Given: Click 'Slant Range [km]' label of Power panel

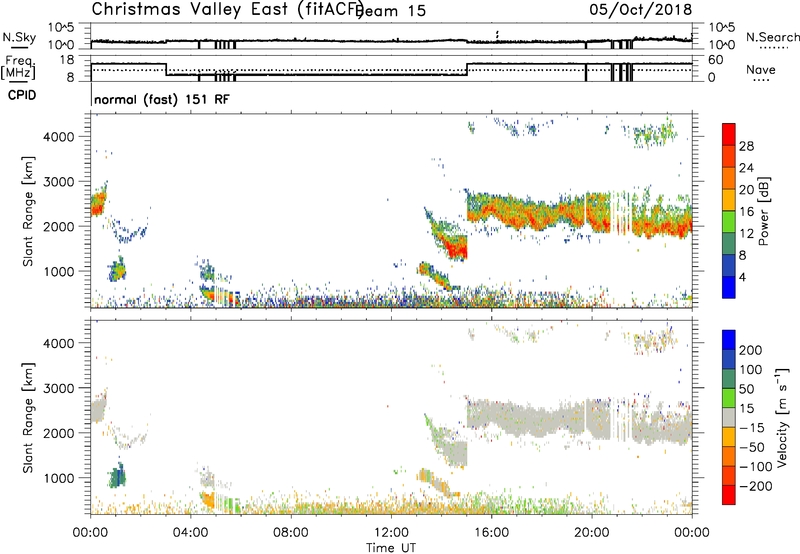Looking at the screenshot, I should (x=28, y=211).
